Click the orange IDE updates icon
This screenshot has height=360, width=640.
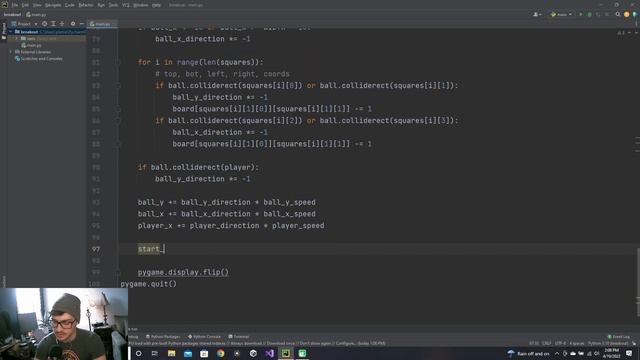coord(627,14)
